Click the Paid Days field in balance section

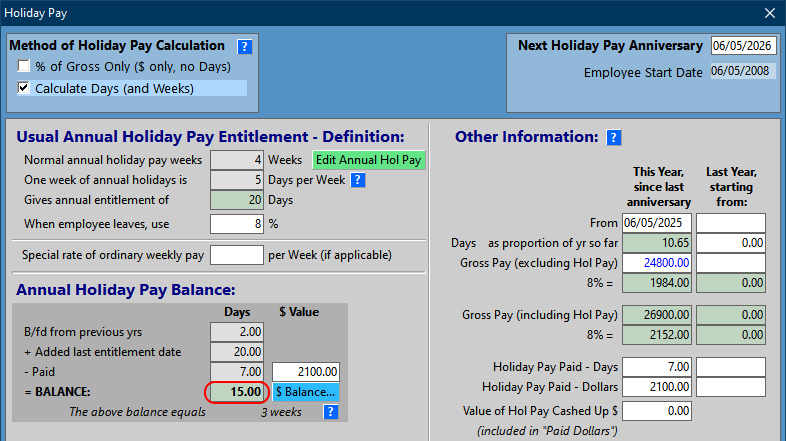tap(236, 371)
